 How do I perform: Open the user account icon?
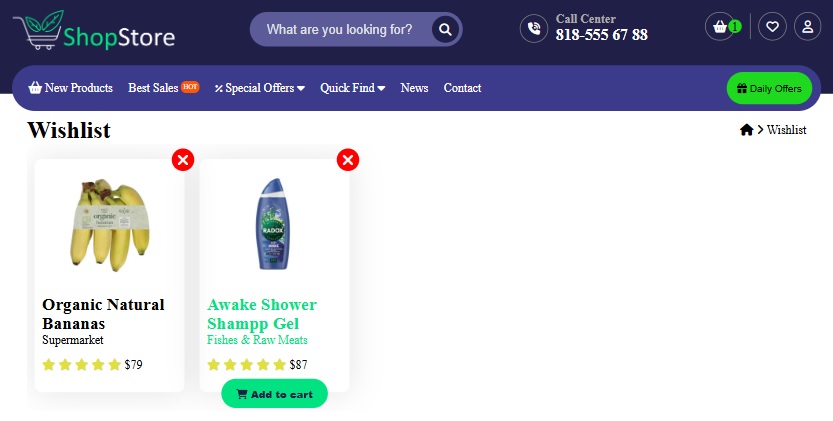(x=807, y=27)
